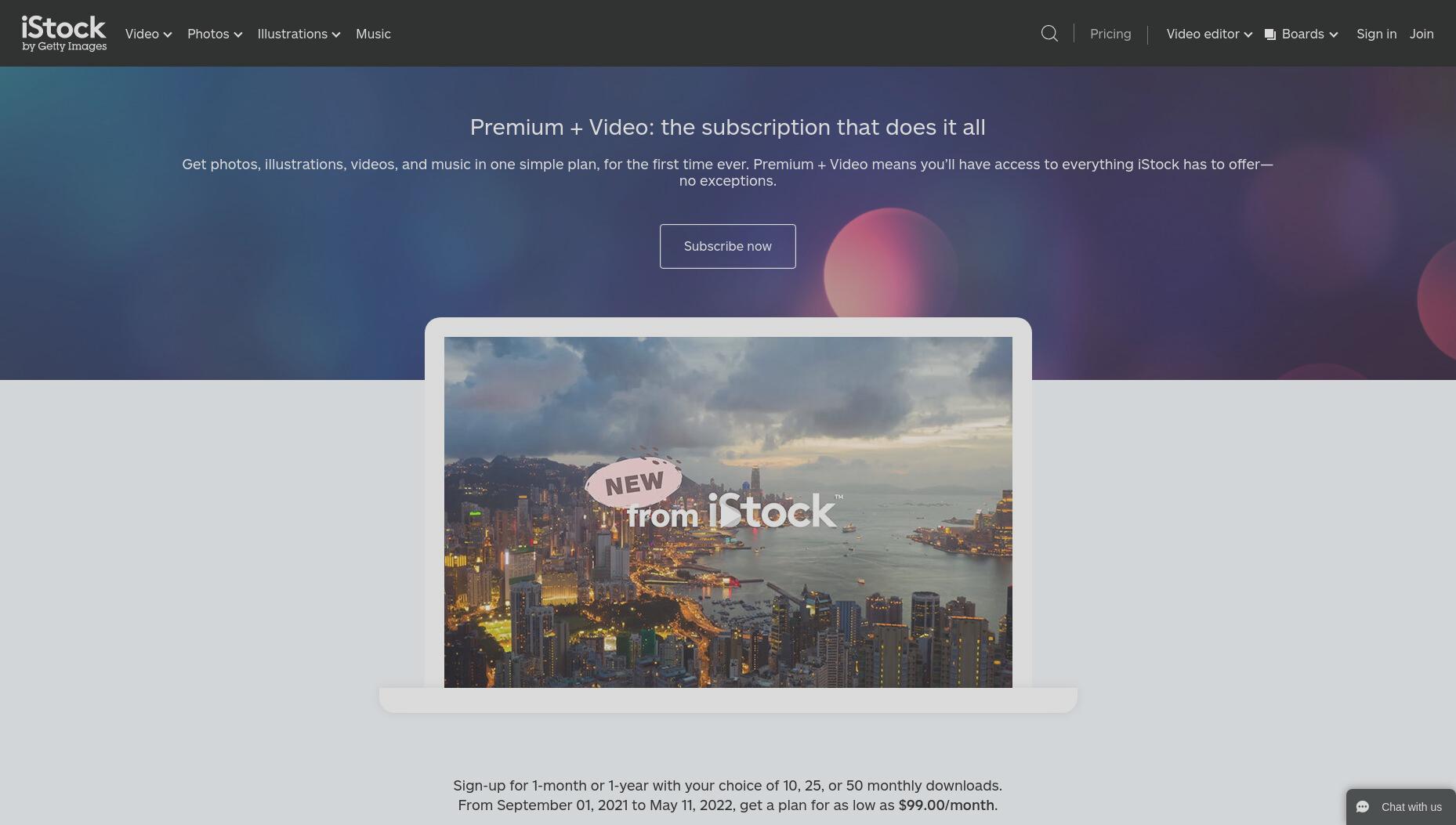
Task: Open the Video menu label
Action: pyautogui.click(x=142, y=34)
